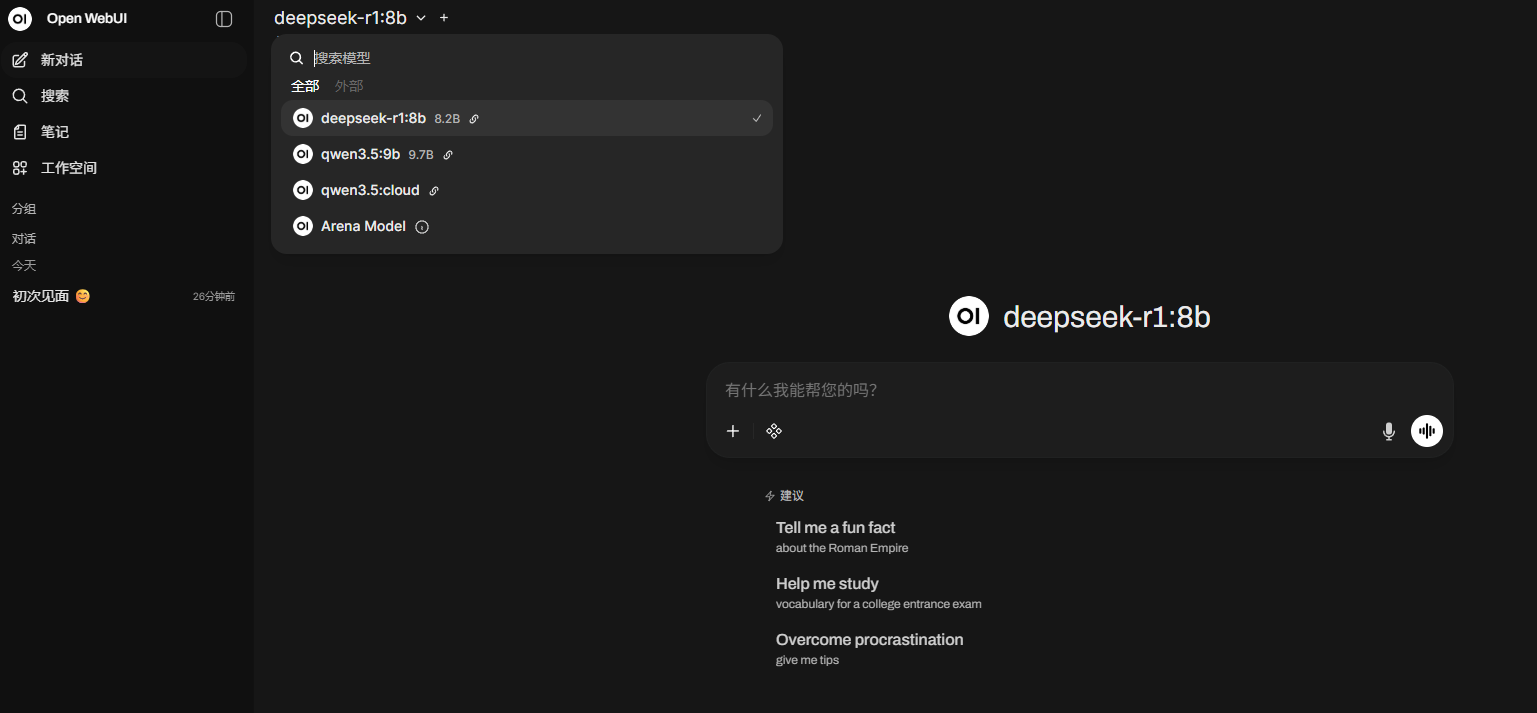Click the plus icon to add another model
The width and height of the screenshot is (1537, 713).
(x=444, y=18)
